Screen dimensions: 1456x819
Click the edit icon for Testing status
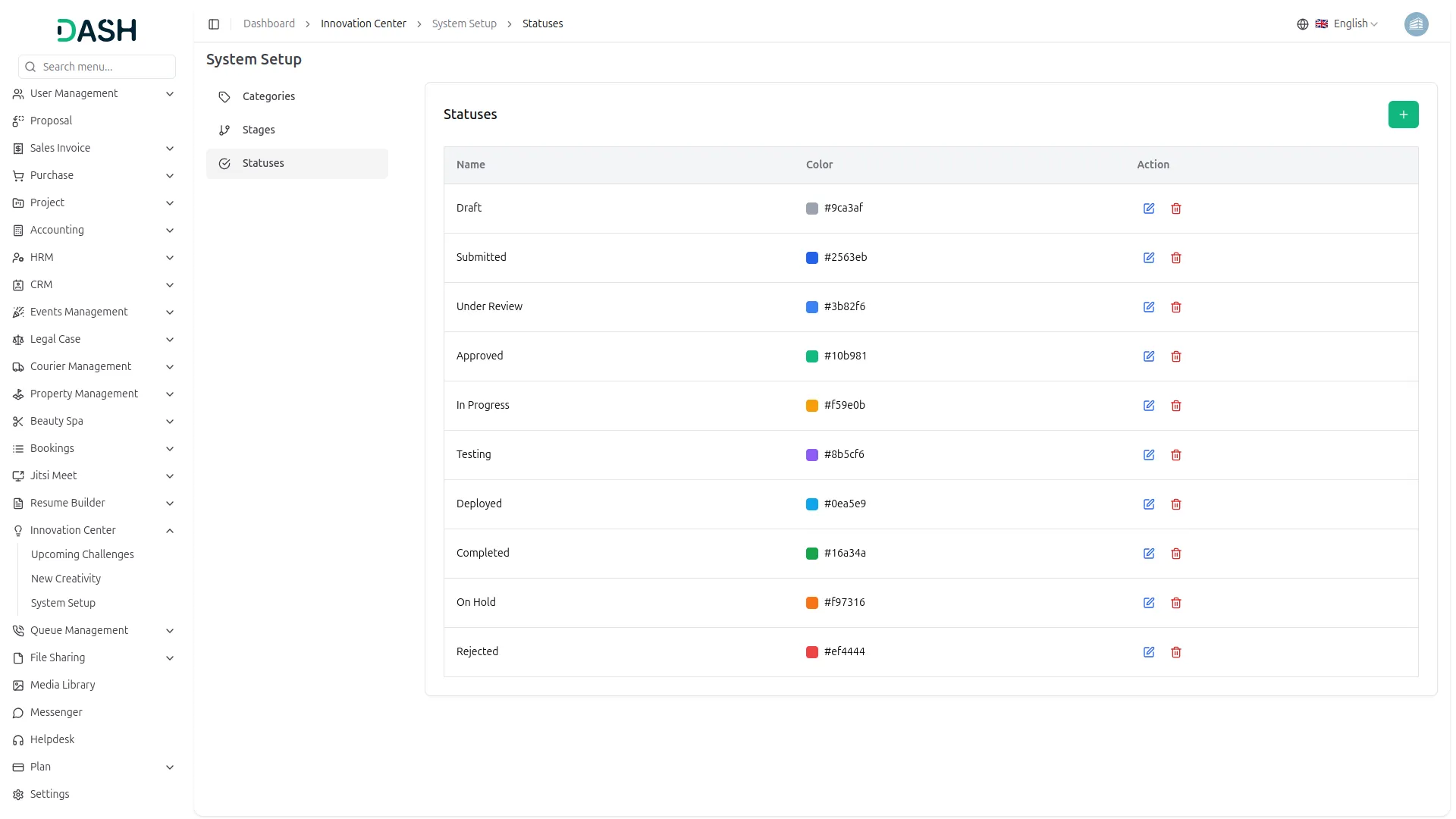pos(1149,455)
